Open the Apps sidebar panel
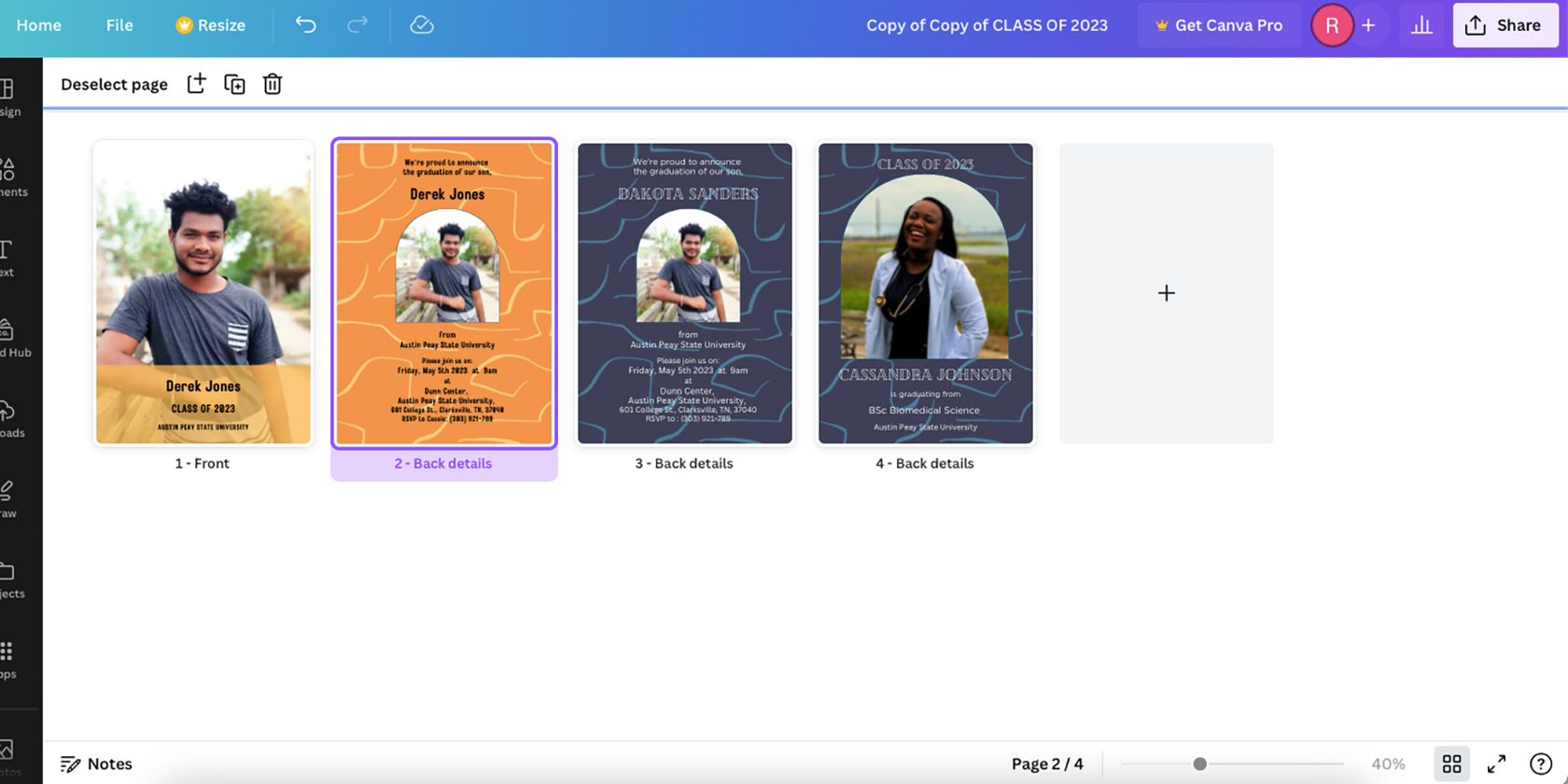 (x=8, y=660)
